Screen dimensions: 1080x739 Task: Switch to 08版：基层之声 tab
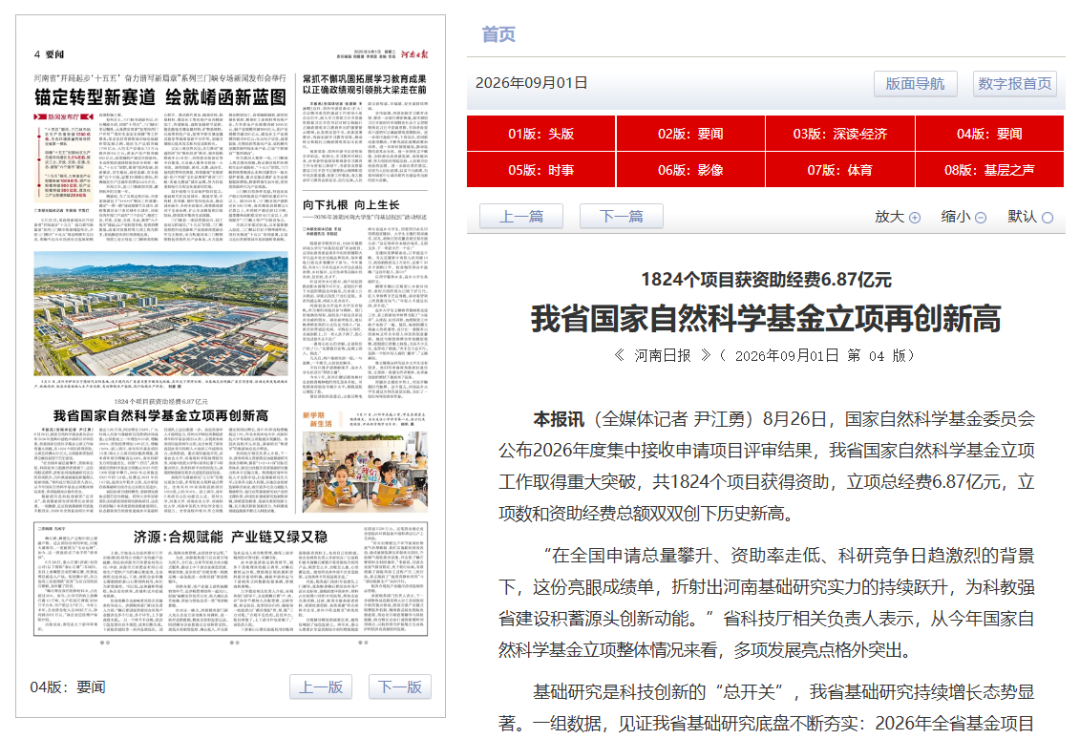click(989, 169)
